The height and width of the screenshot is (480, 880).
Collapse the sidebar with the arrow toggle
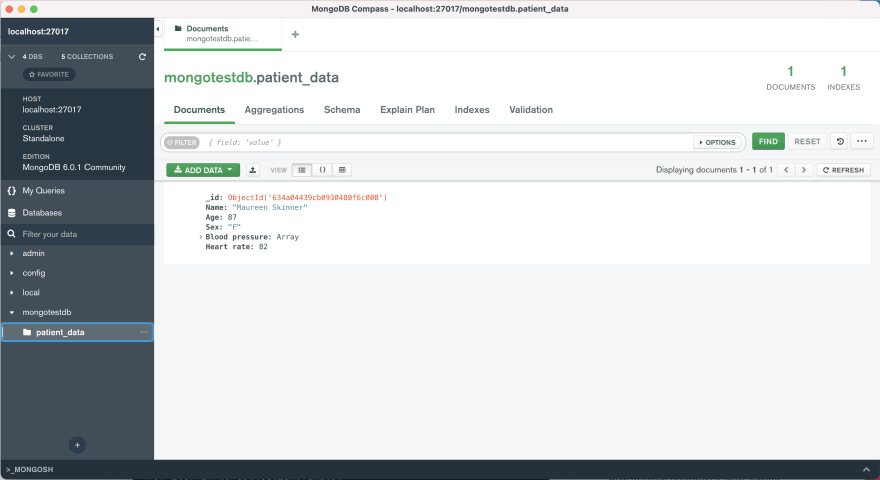click(x=158, y=29)
